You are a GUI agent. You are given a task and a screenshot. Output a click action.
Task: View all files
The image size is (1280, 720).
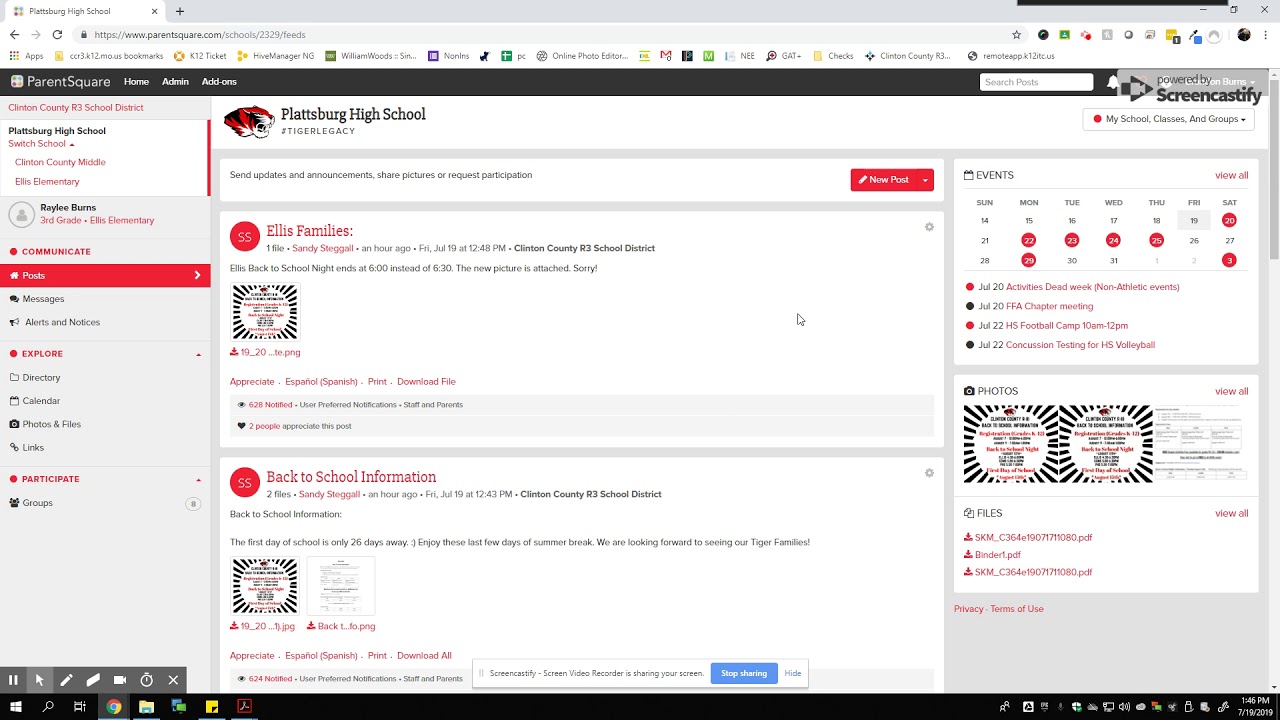pos(1231,513)
